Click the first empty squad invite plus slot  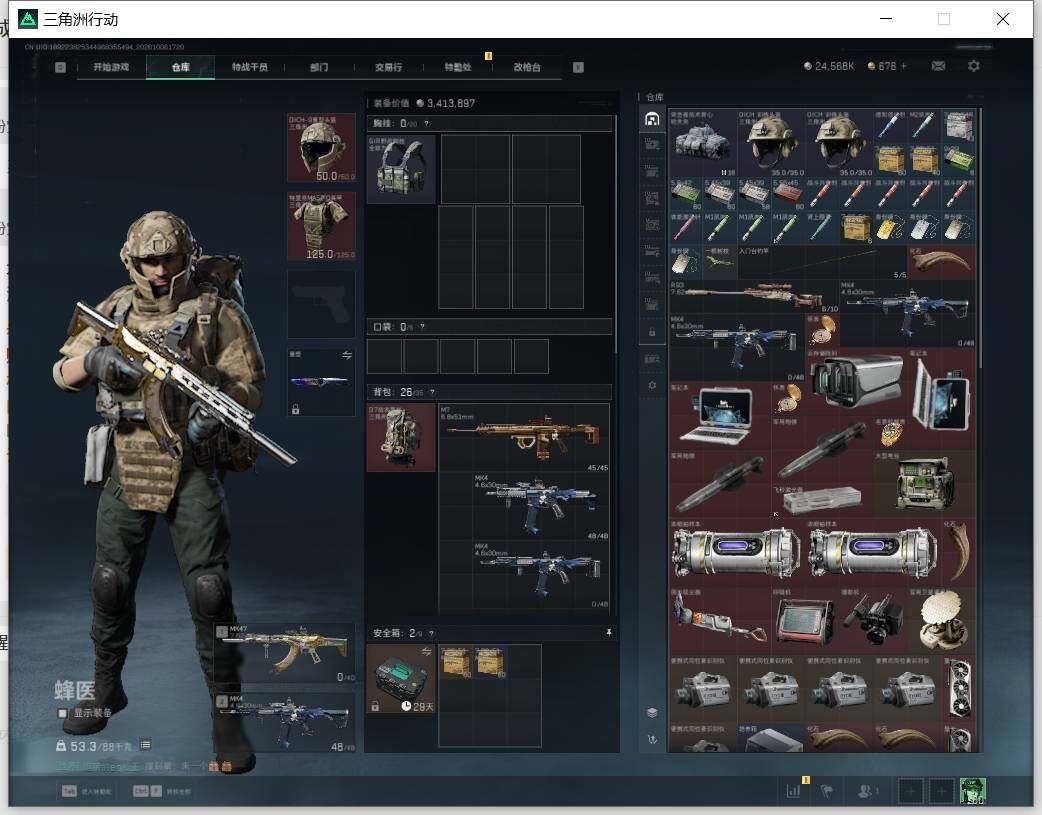click(x=910, y=791)
